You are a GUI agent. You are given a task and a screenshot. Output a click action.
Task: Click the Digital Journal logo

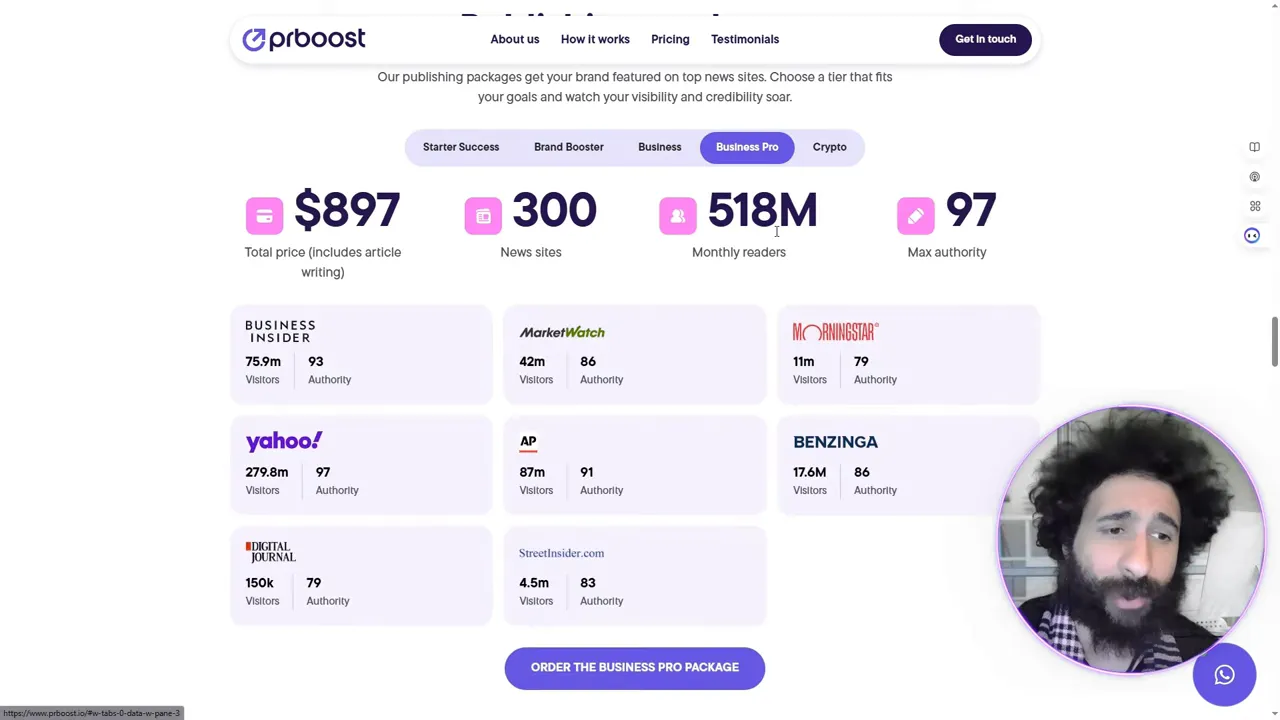coord(271,552)
